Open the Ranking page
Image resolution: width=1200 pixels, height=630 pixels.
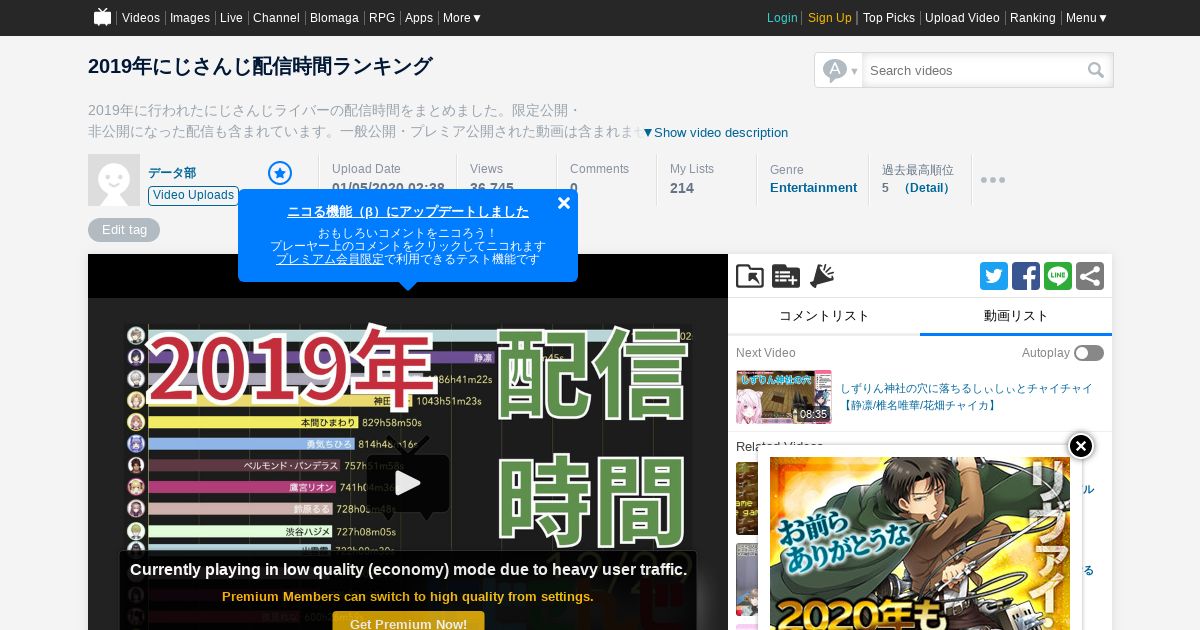coord(1033,18)
